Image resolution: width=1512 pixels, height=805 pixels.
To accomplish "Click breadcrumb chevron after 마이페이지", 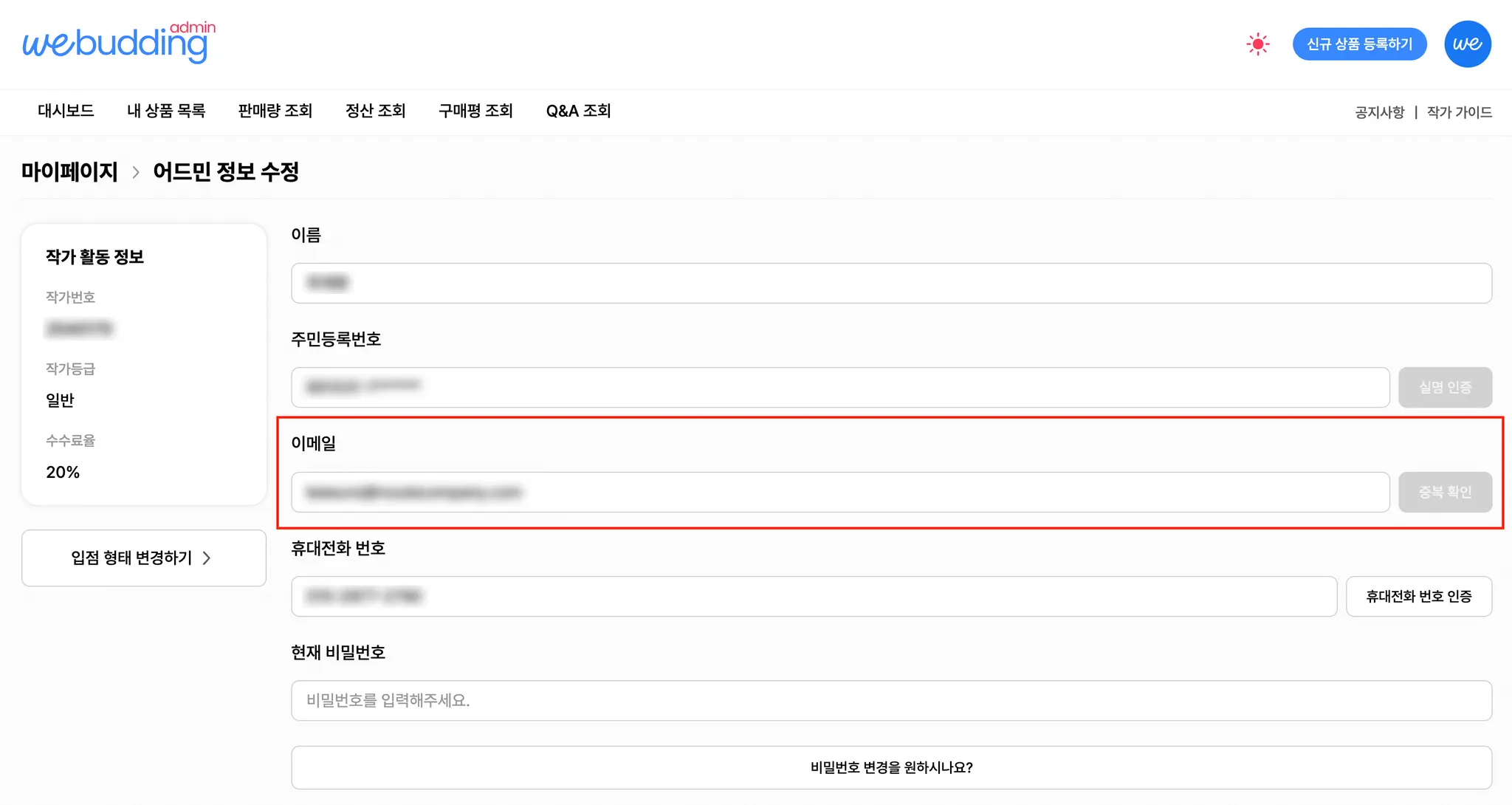I will click(x=136, y=172).
